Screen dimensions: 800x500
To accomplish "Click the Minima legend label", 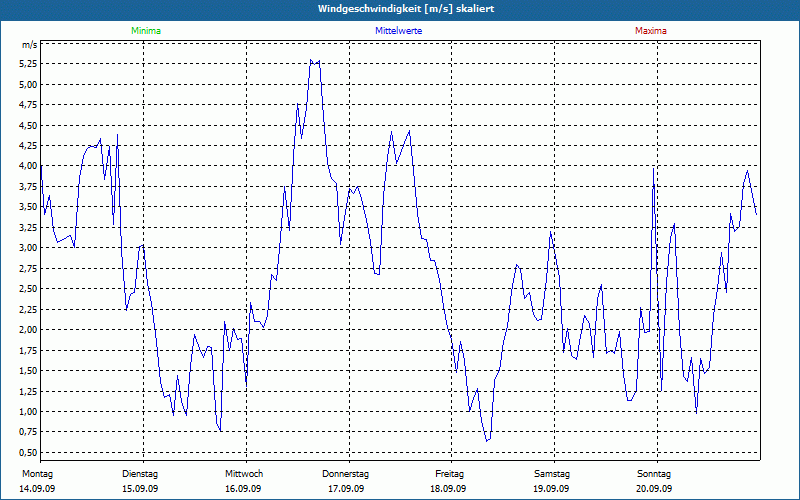I will (x=146, y=31).
